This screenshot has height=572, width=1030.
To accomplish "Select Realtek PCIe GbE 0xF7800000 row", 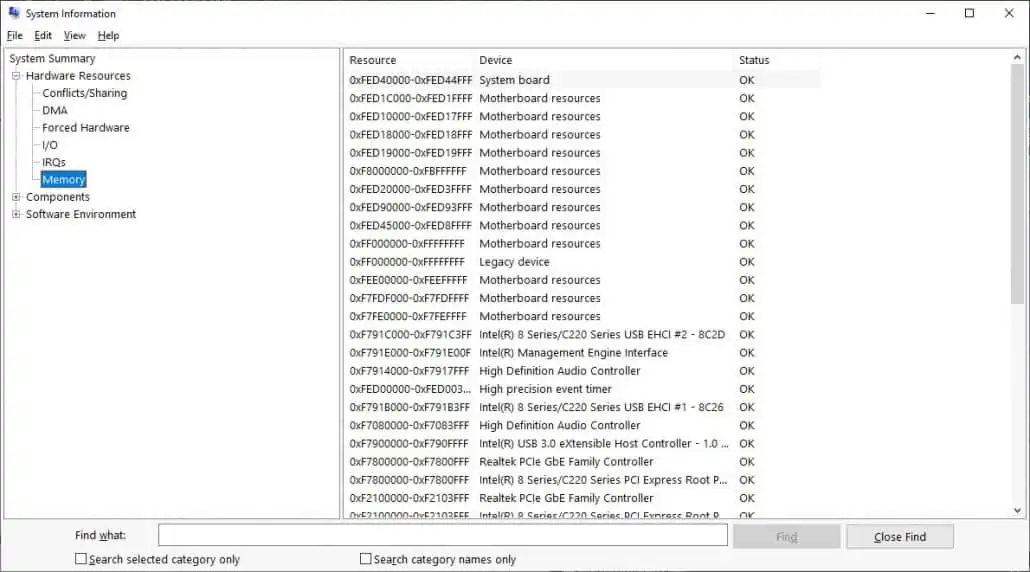I will [x=583, y=462].
